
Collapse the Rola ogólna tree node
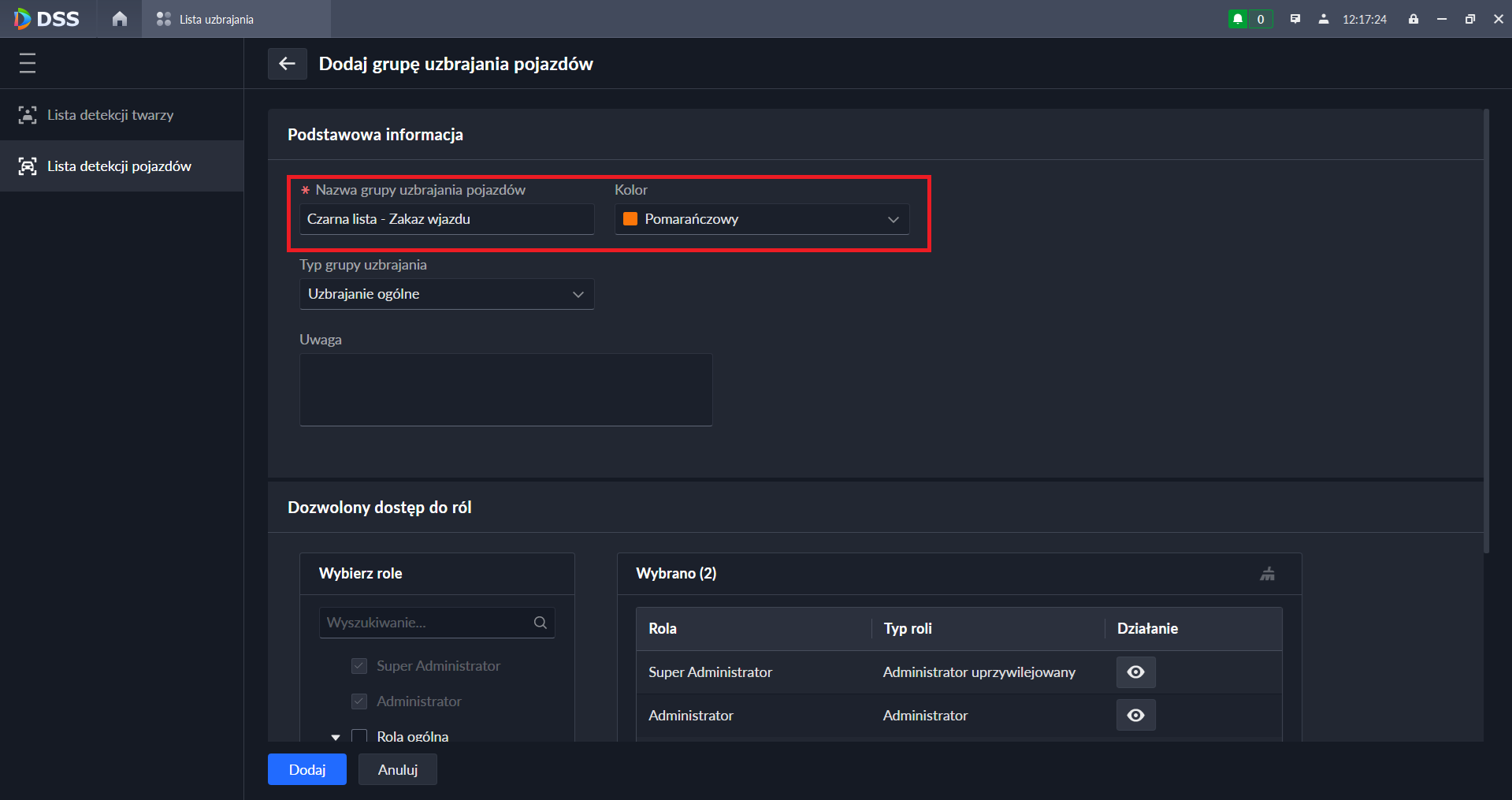(x=336, y=737)
